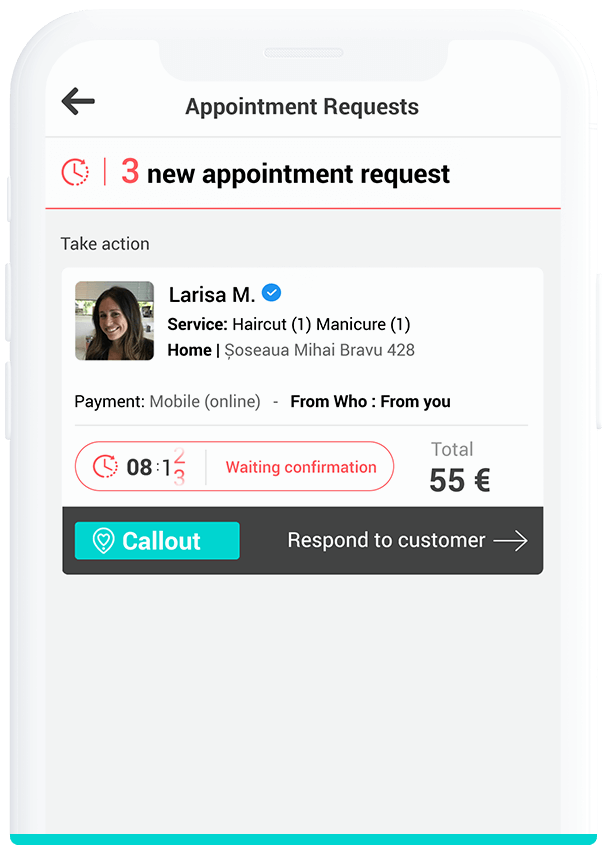The image size is (602, 851).
Task: Click the red number 3 request count
Action: click(x=130, y=172)
